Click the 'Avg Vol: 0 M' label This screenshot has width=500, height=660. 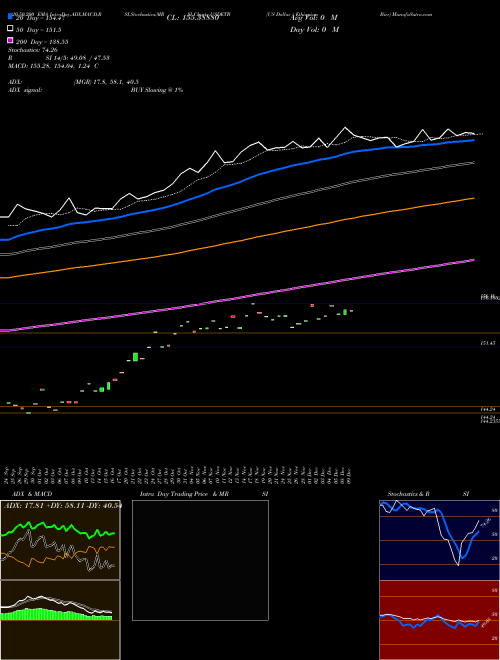pos(314,18)
